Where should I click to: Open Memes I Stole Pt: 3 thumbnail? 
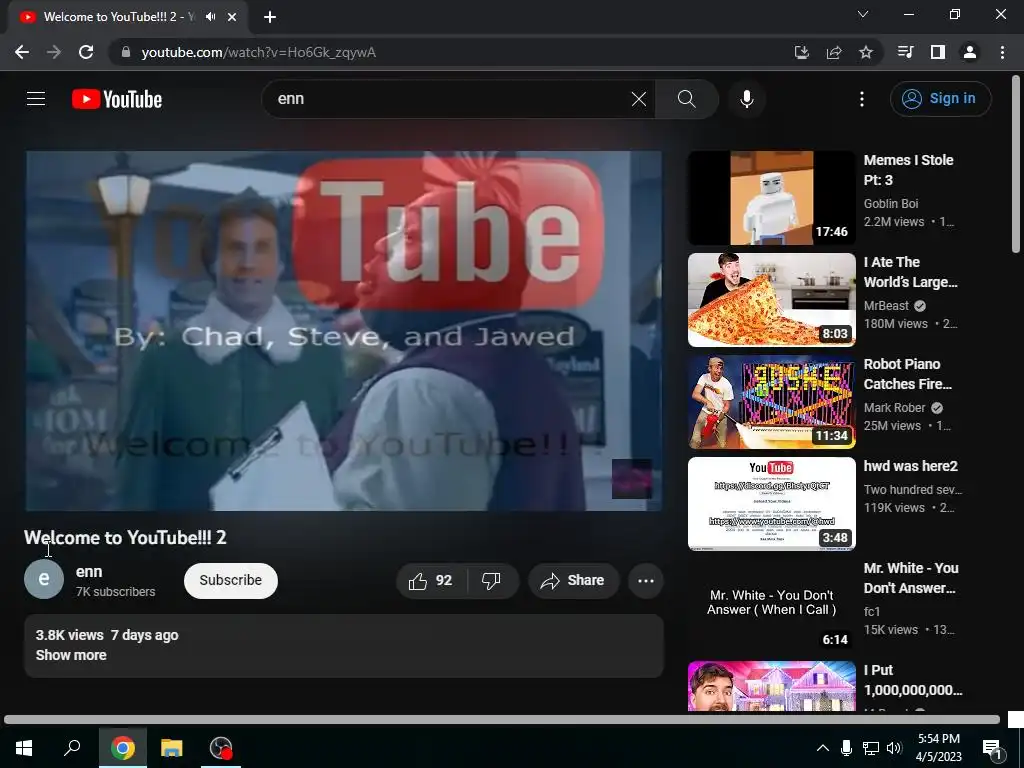coord(771,198)
